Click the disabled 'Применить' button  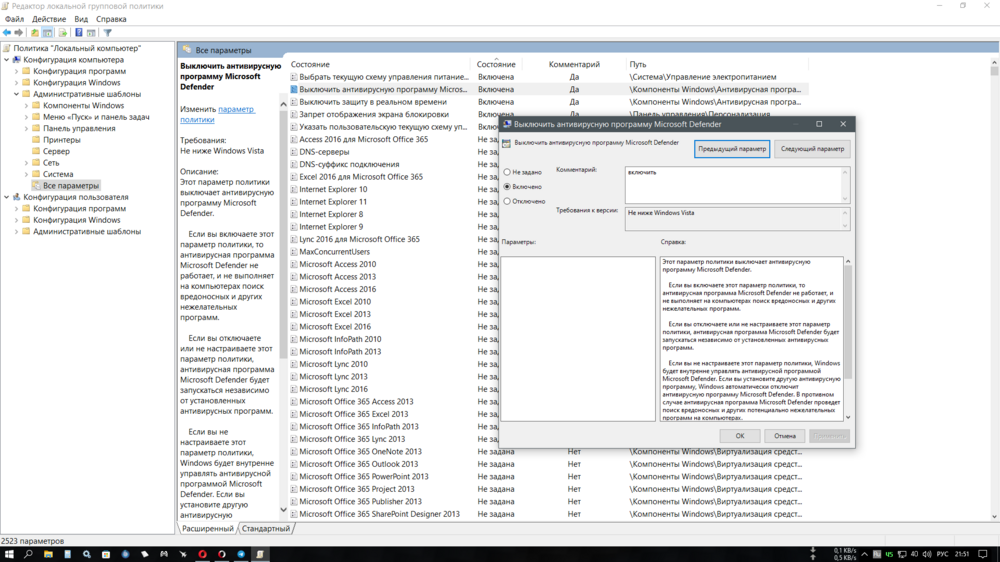[830, 436]
